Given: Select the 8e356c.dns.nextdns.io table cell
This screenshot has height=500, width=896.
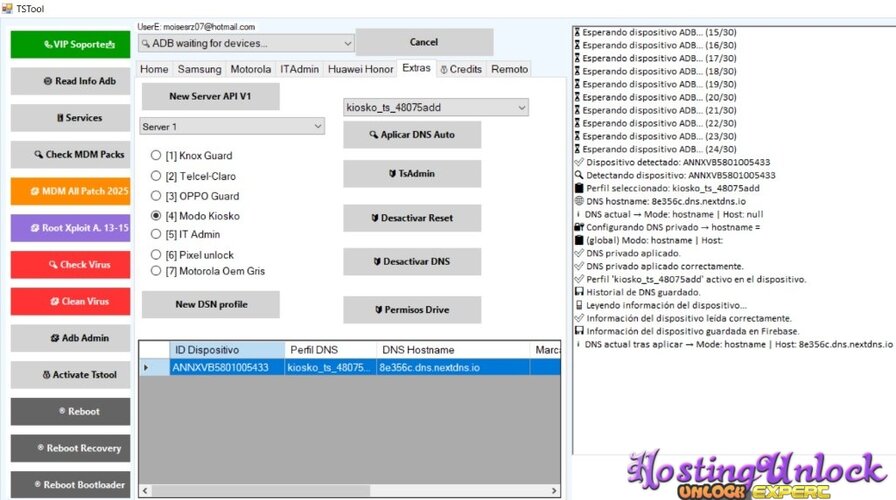Looking at the screenshot, I should pos(453,367).
